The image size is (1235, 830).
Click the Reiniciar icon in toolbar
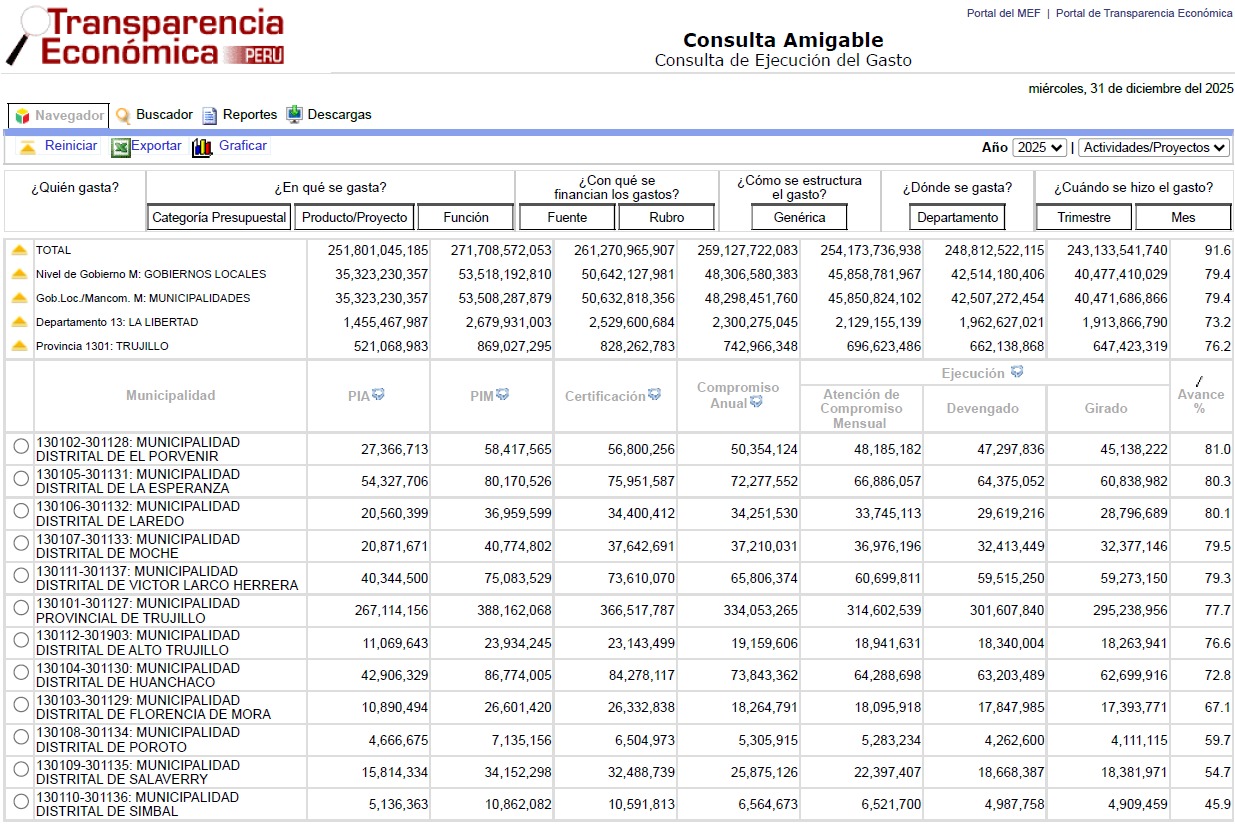(27, 147)
